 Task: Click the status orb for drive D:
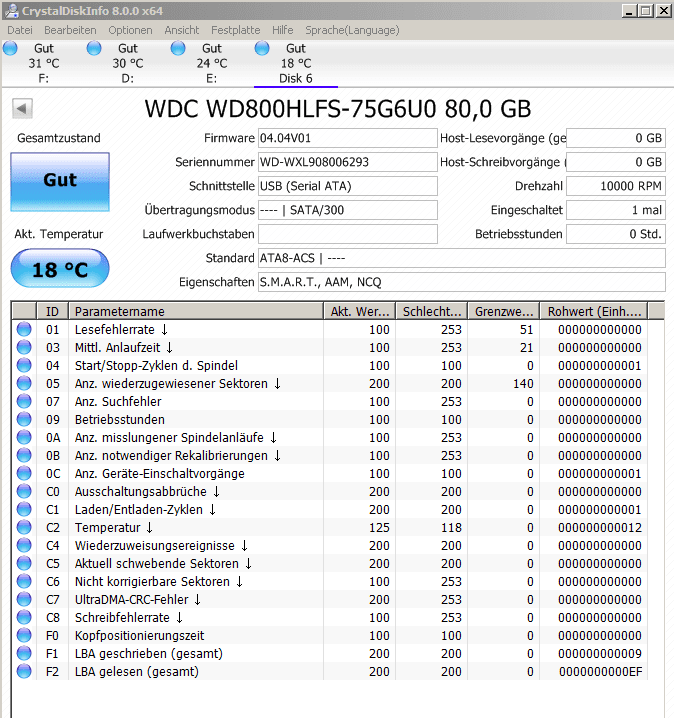pos(94,48)
